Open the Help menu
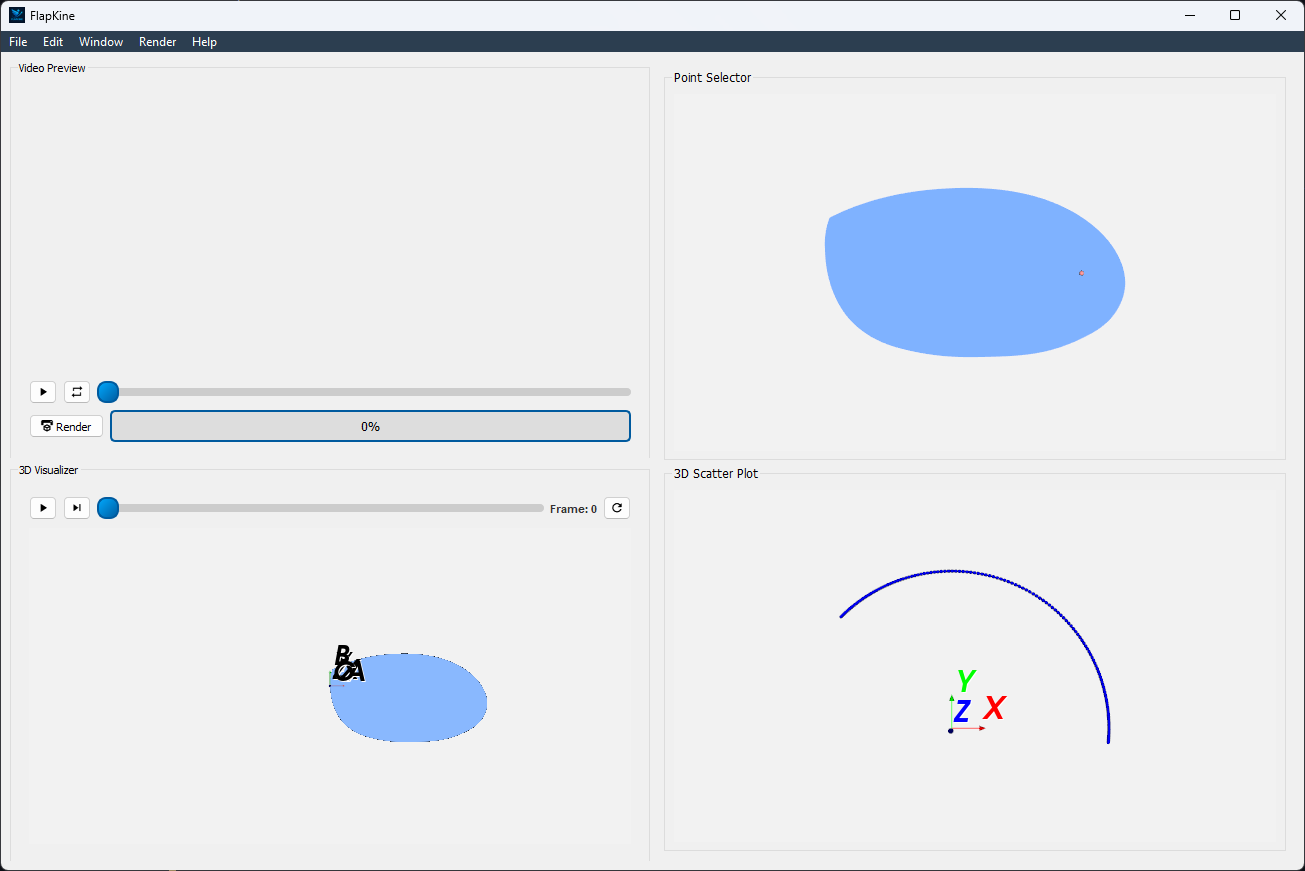This screenshot has height=871, width=1305. coord(204,42)
